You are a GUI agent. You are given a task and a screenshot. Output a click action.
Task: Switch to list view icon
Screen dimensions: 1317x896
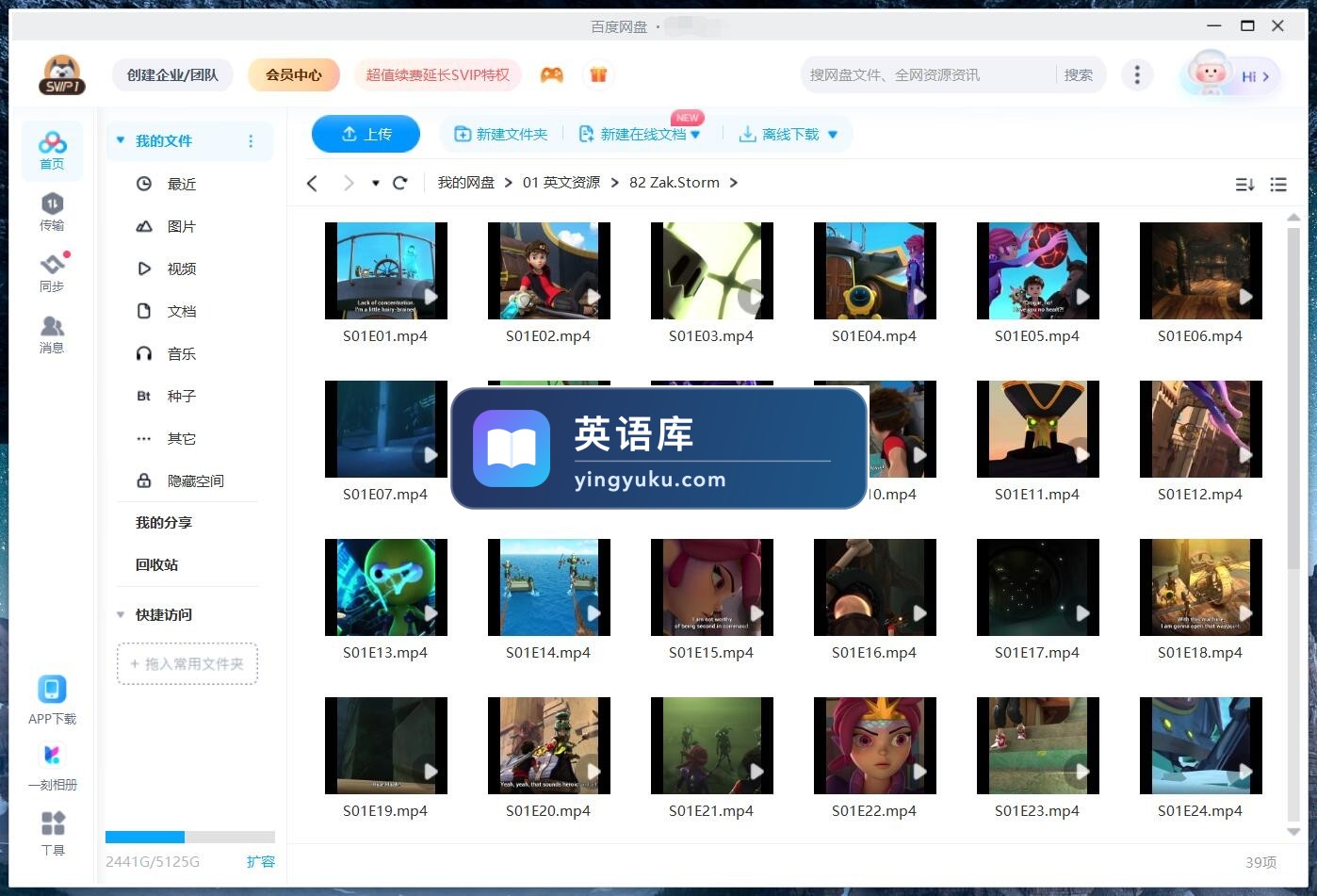[1278, 185]
